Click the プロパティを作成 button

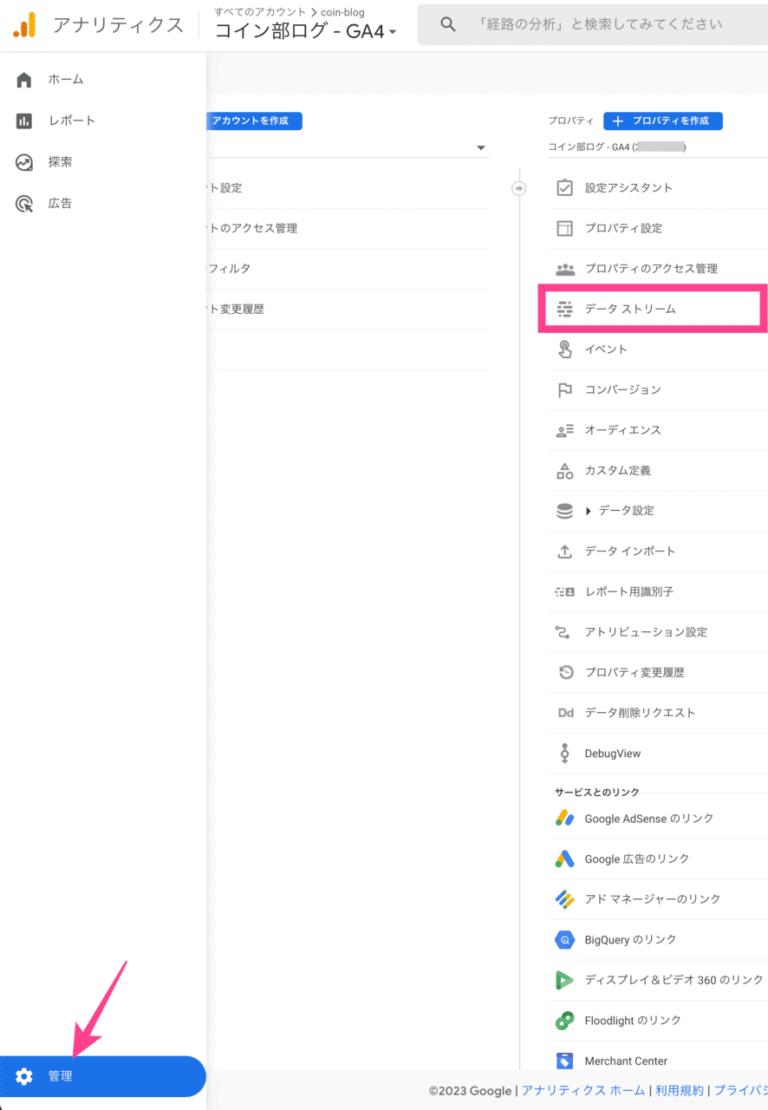pos(663,121)
